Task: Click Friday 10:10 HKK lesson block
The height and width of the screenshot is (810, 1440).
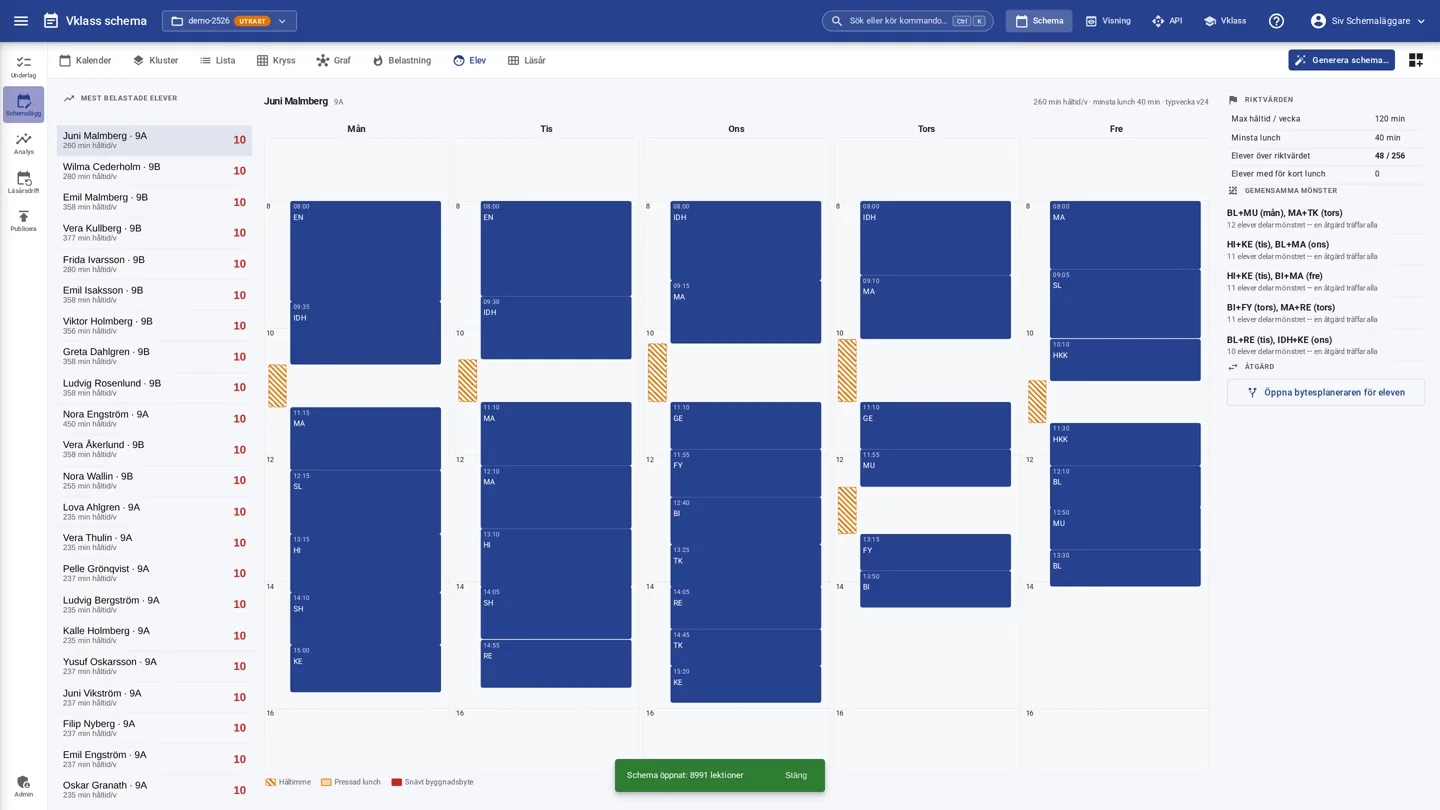Action: click(1125, 360)
